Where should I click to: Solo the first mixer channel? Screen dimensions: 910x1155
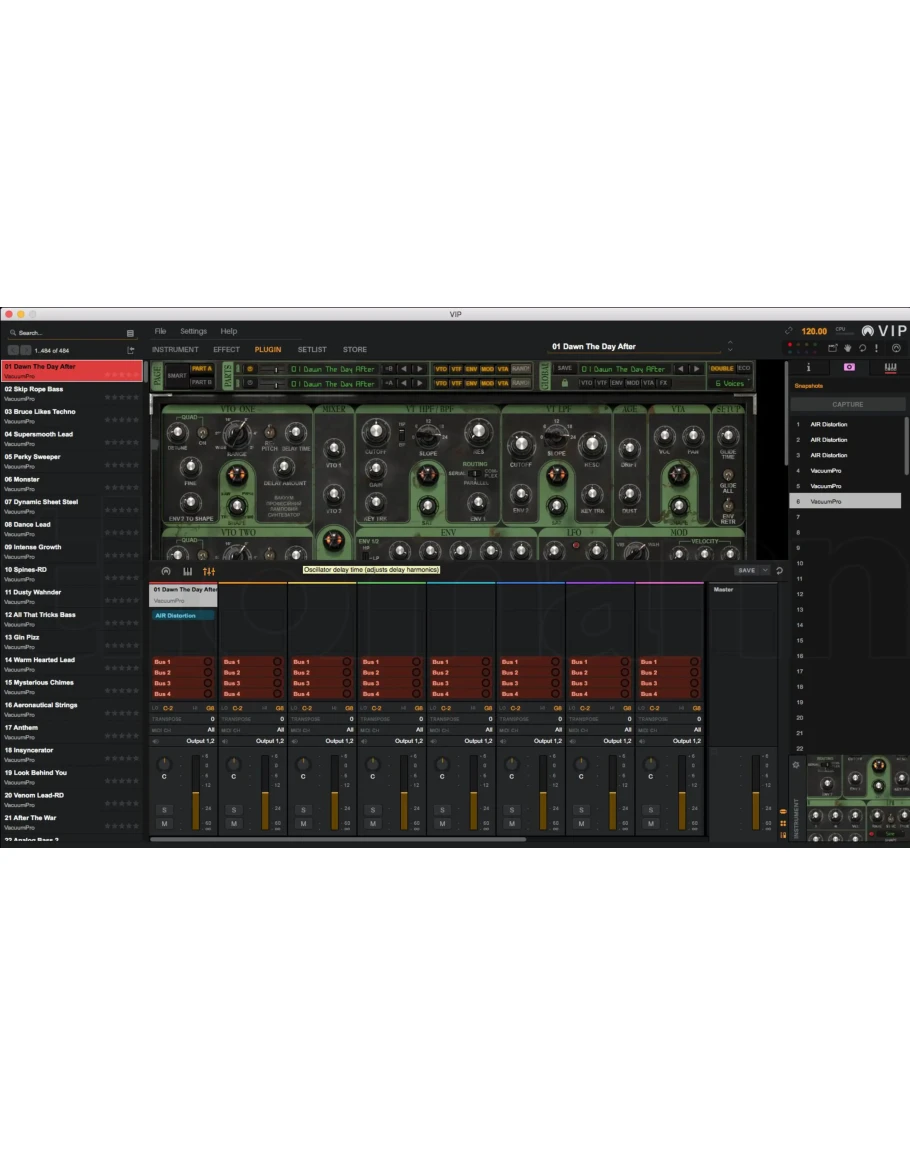(x=164, y=809)
